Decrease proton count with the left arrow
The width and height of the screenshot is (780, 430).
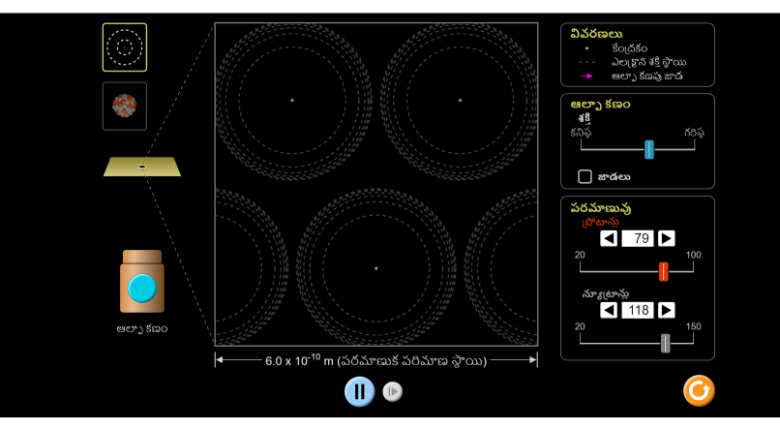tap(609, 239)
